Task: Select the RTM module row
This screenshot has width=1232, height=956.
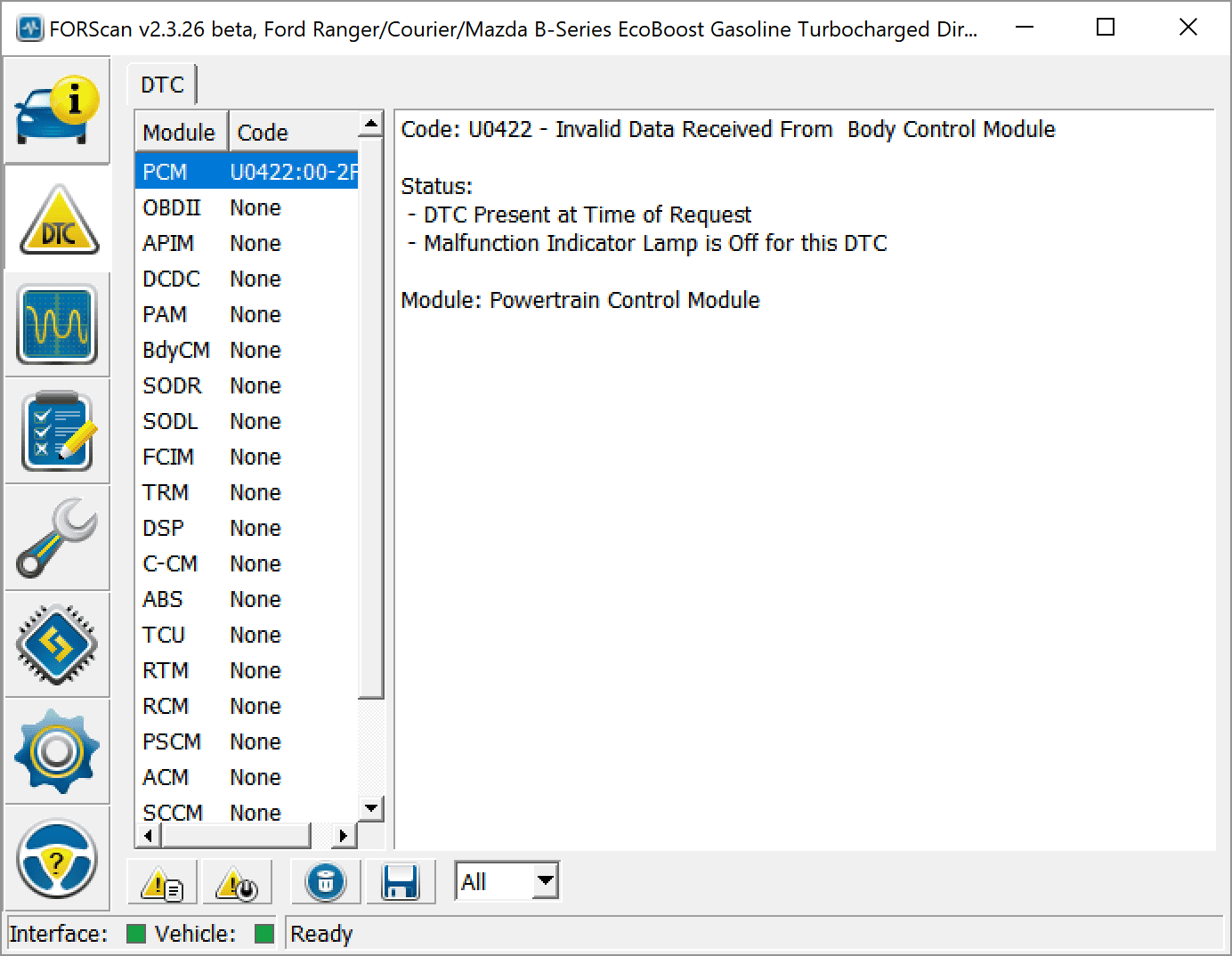Action: click(x=247, y=670)
